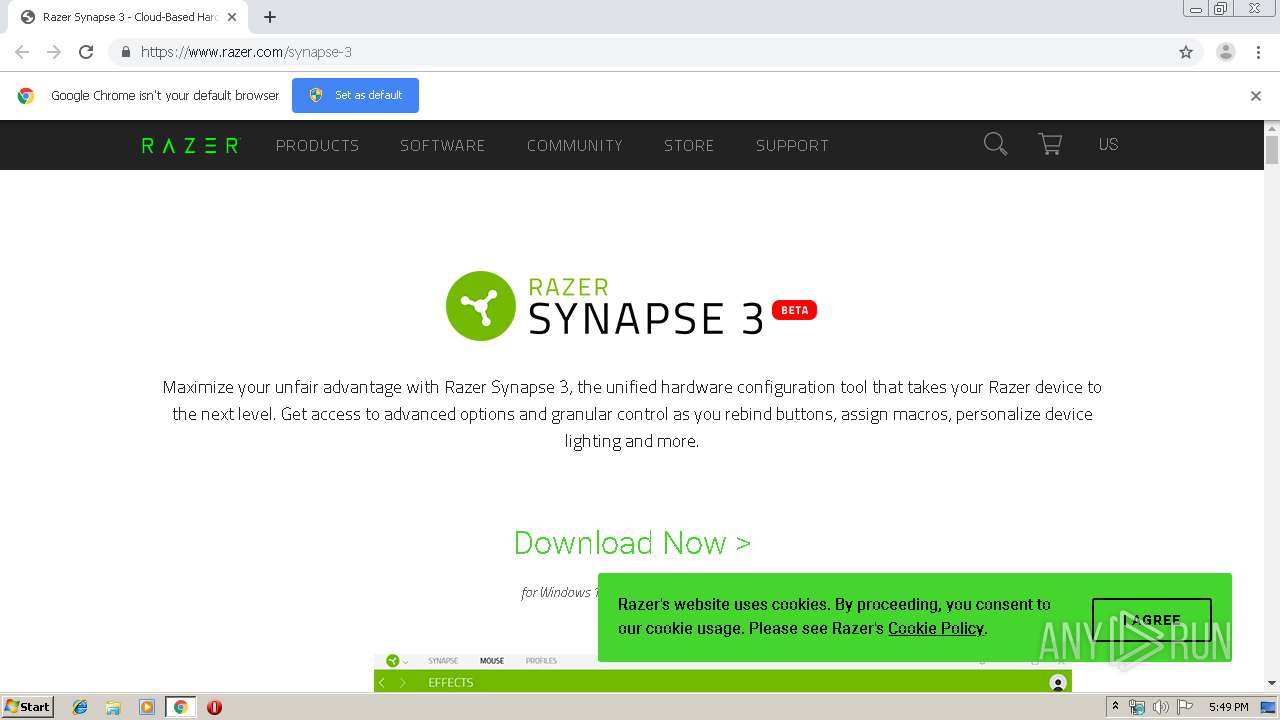Open network tray icon
The width and height of the screenshot is (1280, 720).
pos(1137,707)
